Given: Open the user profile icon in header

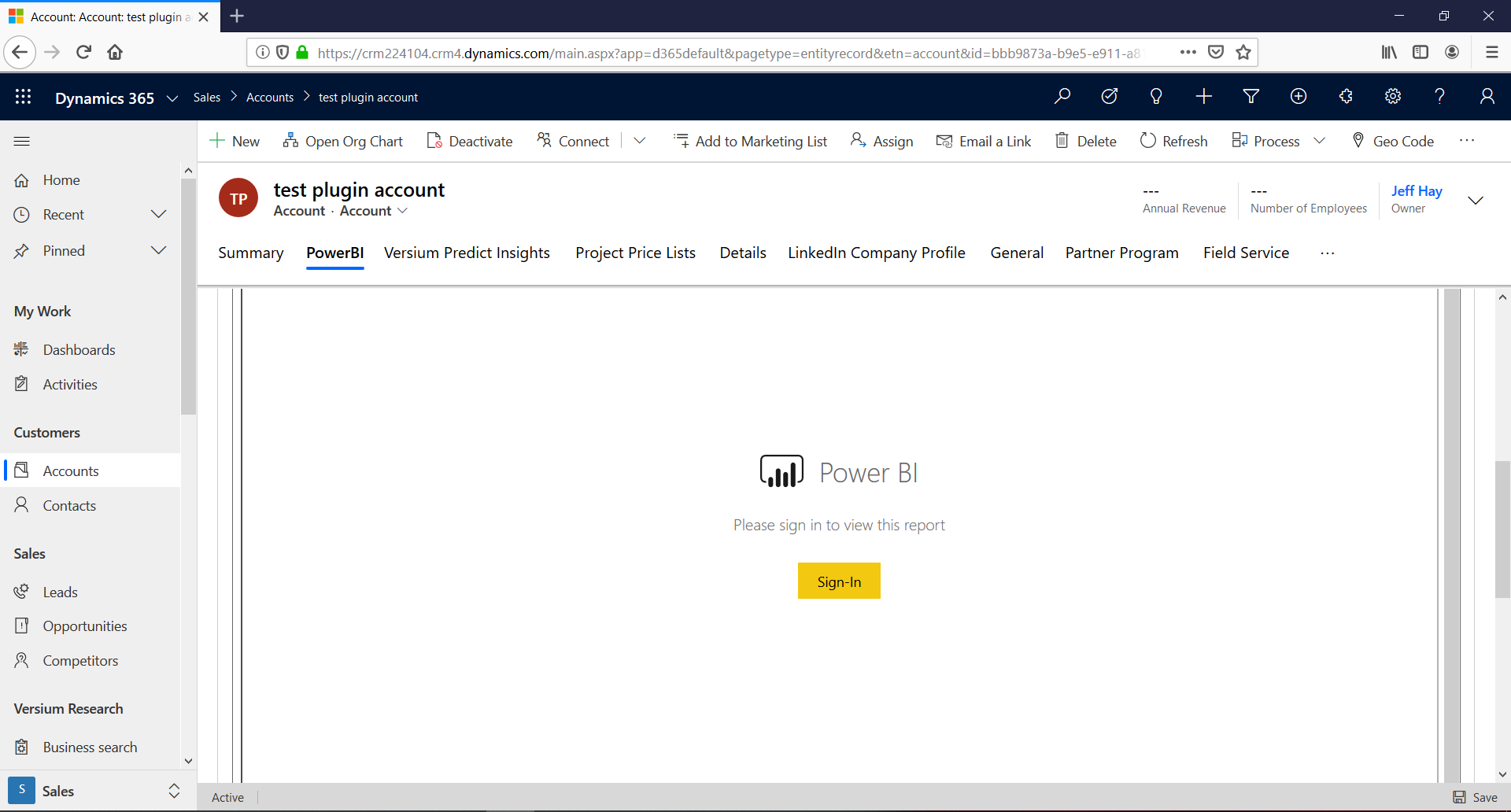Looking at the screenshot, I should [x=1487, y=96].
